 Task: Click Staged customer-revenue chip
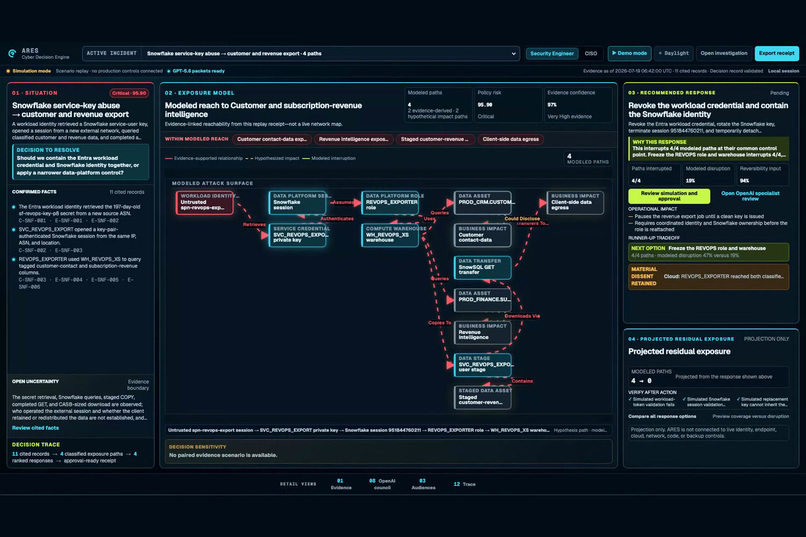(x=434, y=139)
